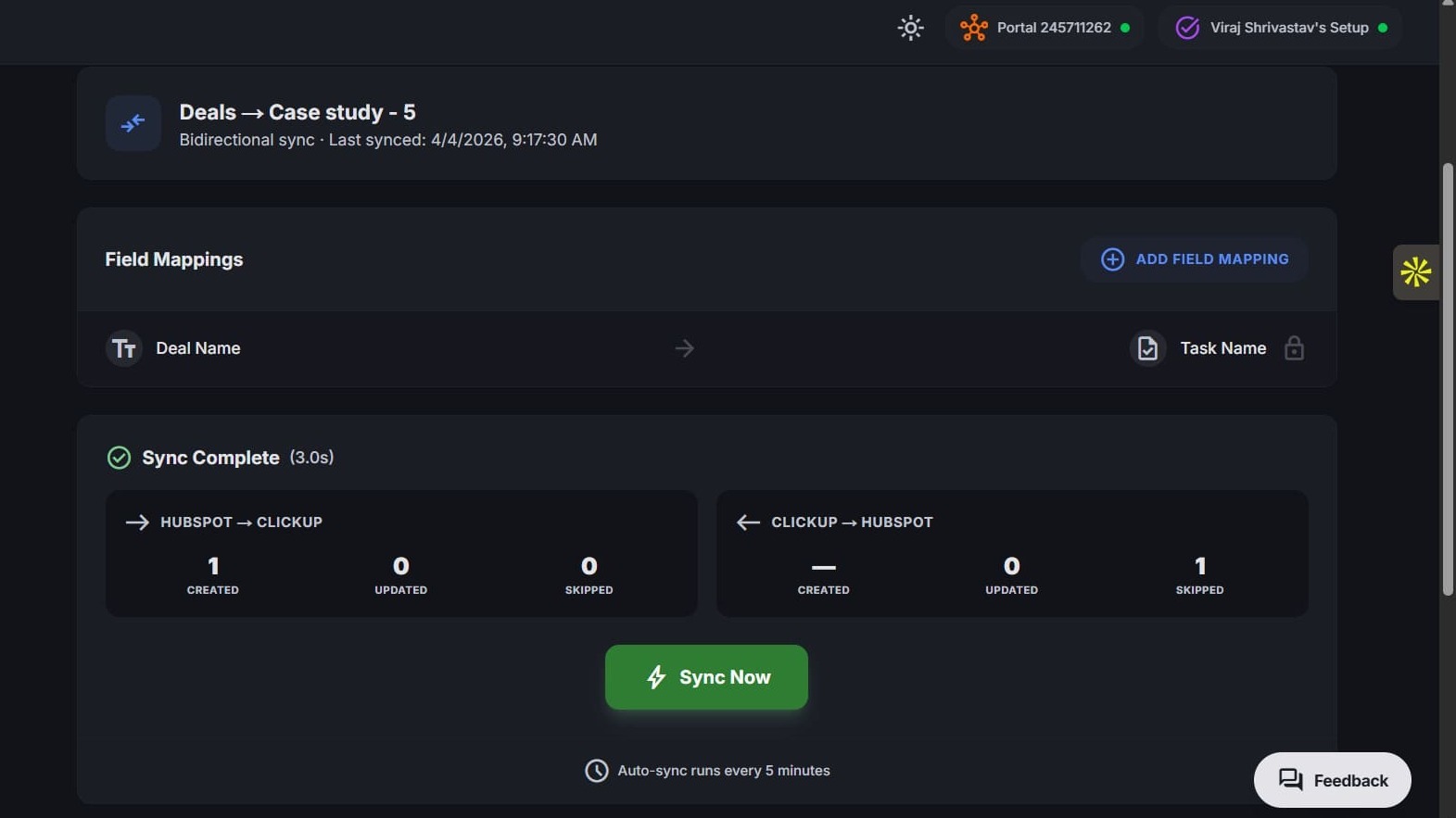Click the ClickUp → HubSpot Updated count 0
Image resolution: width=1456 pixels, height=818 pixels.
[1012, 566]
